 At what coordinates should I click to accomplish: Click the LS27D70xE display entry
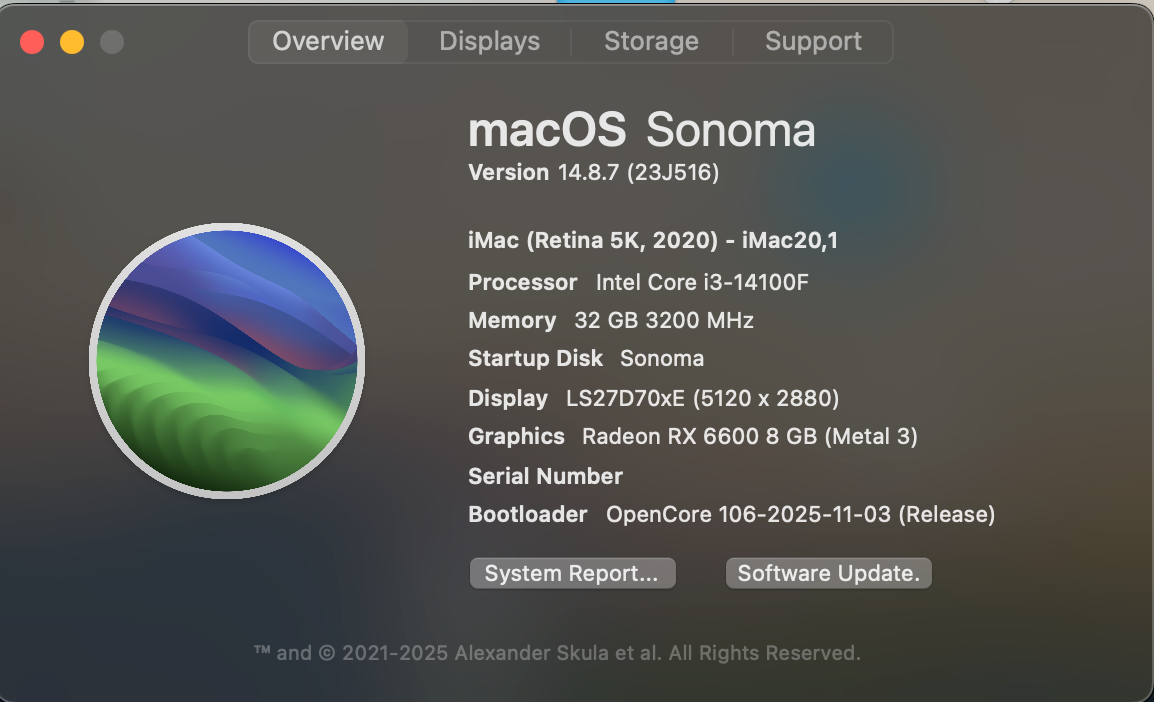tap(702, 399)
